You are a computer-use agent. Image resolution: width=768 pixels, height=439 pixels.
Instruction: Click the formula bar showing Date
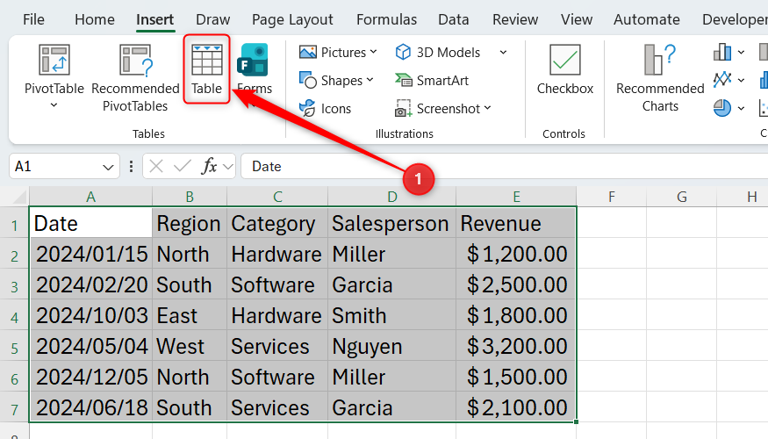[504, 167]
